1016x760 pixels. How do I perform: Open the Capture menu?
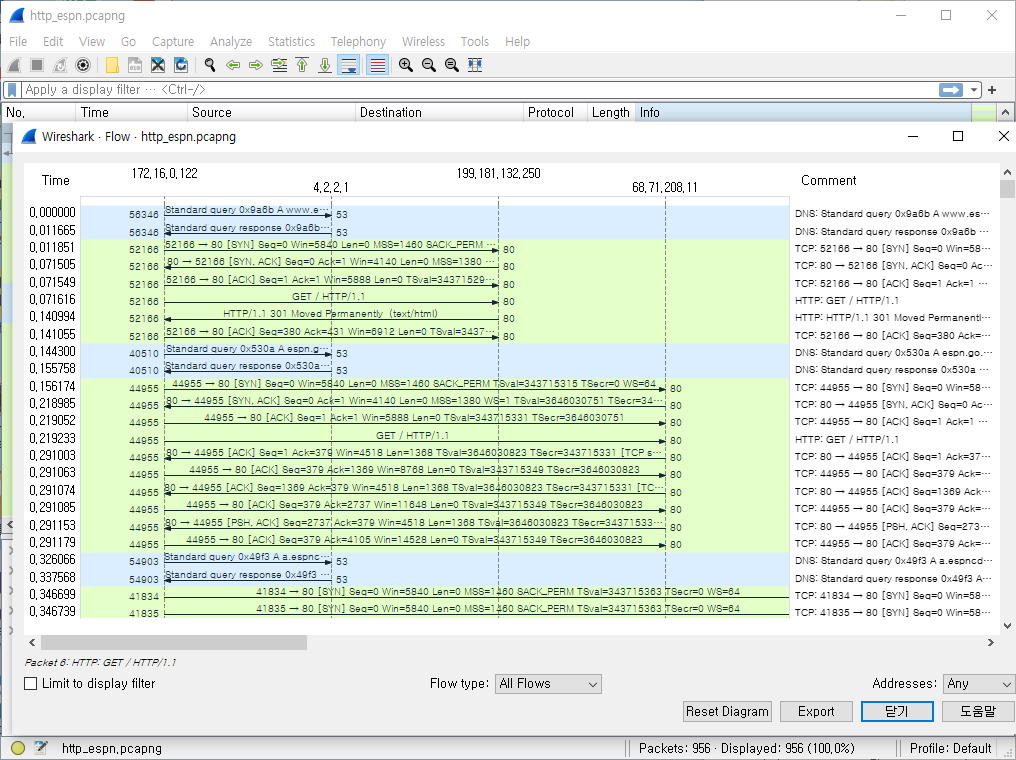(x=173, y=41)
